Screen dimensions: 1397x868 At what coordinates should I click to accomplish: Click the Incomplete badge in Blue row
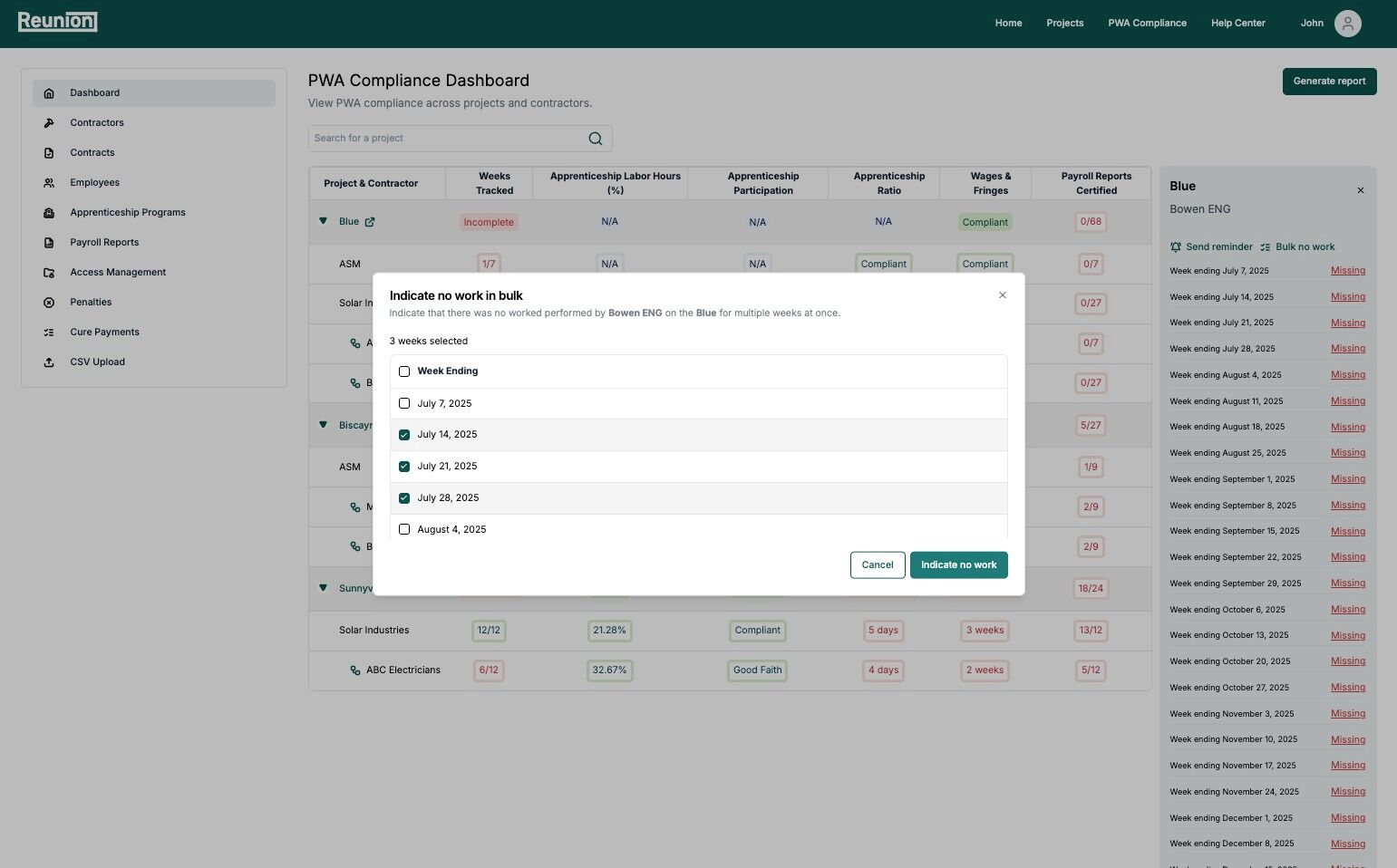[x=488, y=223]
